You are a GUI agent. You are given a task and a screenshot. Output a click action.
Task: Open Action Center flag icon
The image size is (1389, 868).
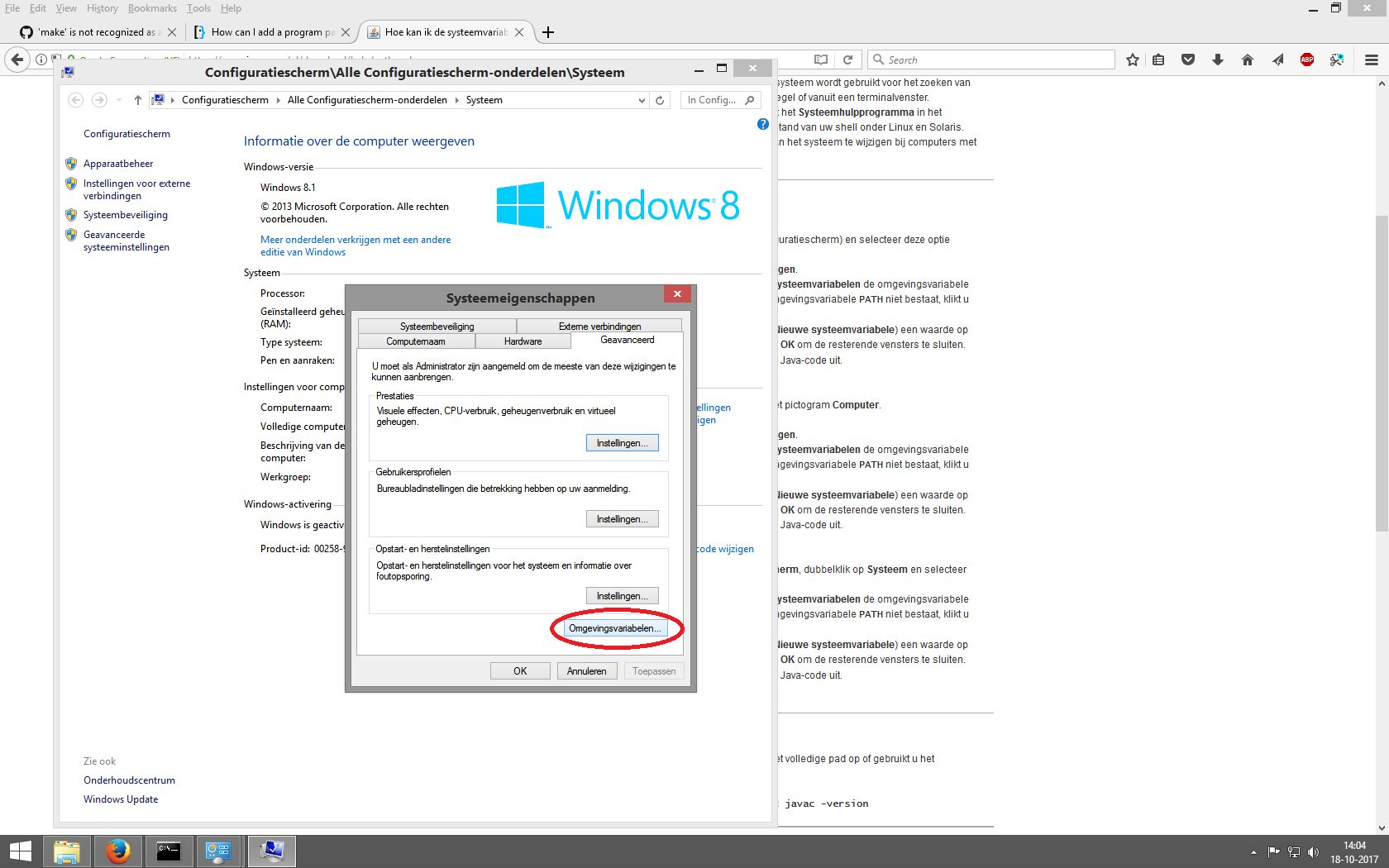click(1273, 851)
